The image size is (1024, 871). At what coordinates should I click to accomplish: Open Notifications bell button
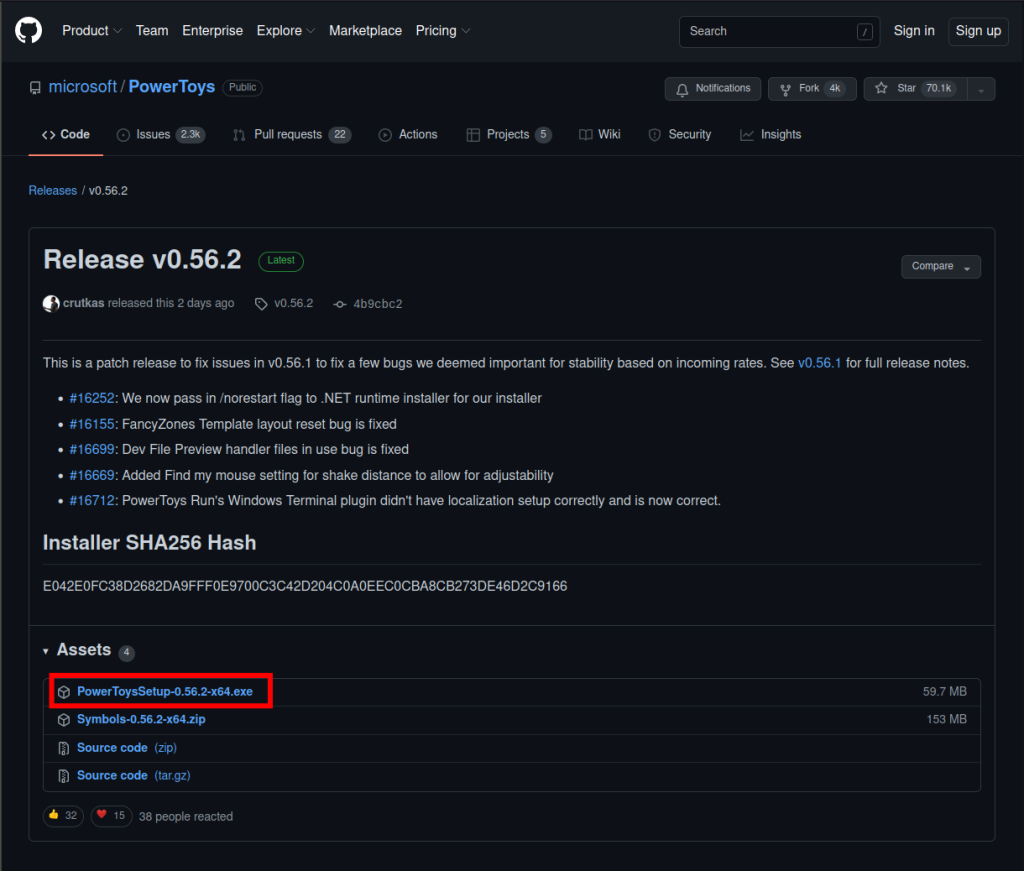pyautogui.click(x=712, y=89)
